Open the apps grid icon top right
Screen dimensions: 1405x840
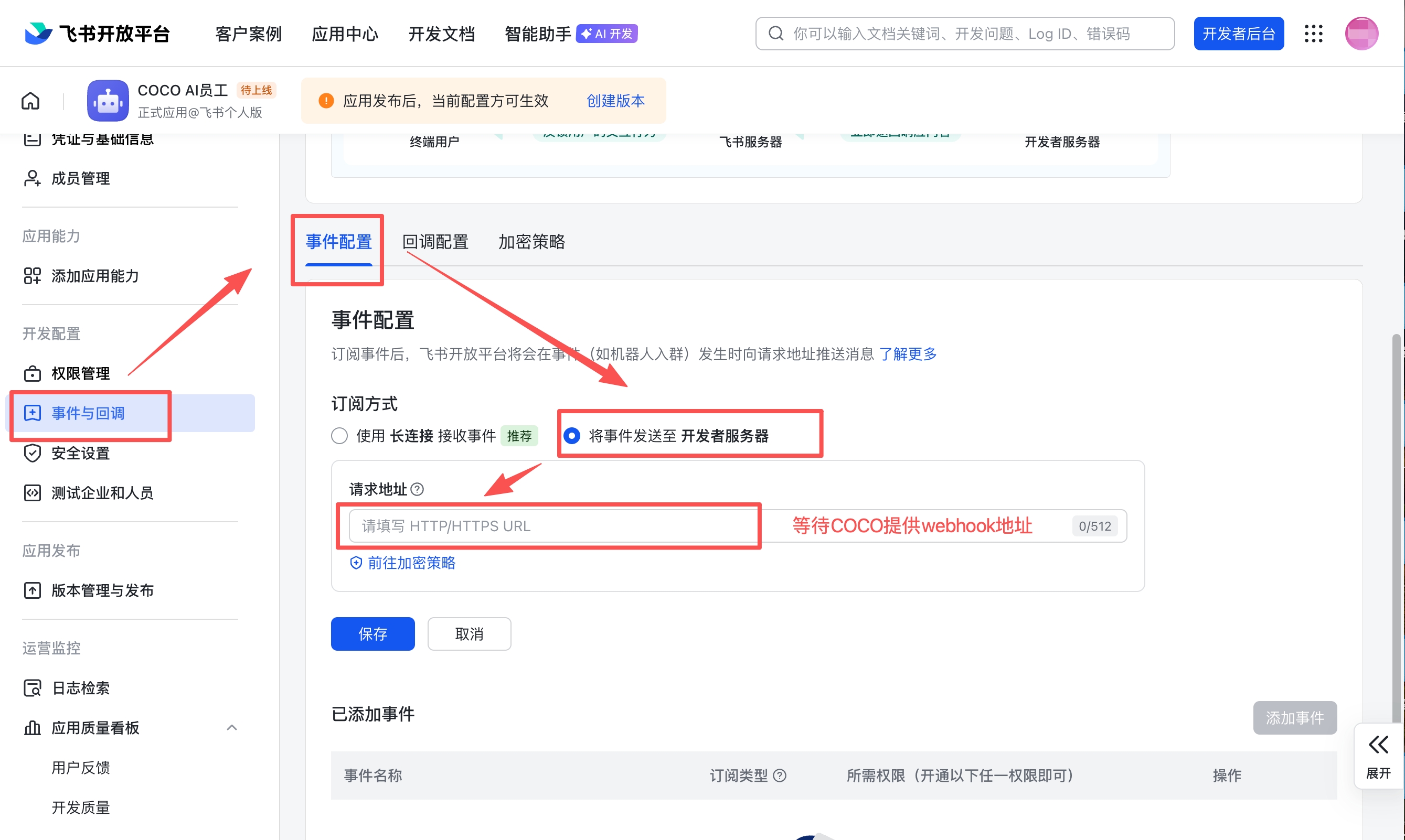coord(1314,33)
